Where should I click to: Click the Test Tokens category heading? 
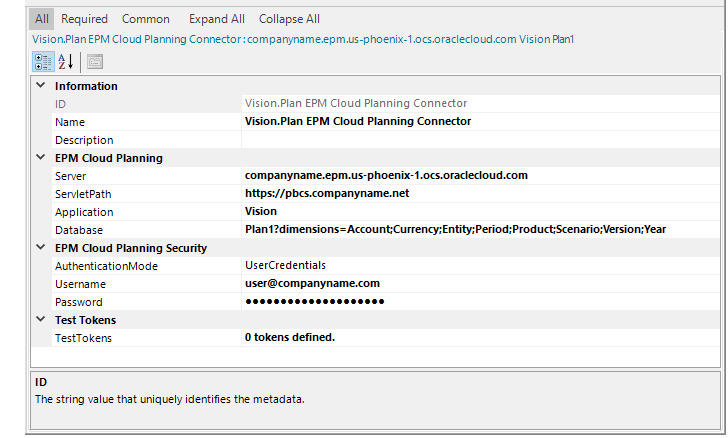point(85,320)
